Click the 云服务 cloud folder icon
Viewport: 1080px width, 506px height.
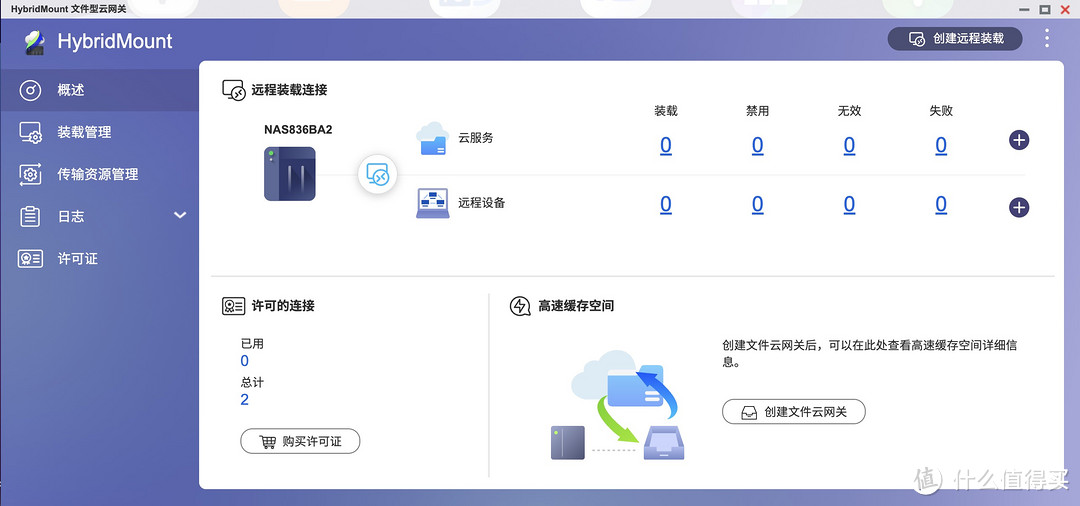coord(432,138)
